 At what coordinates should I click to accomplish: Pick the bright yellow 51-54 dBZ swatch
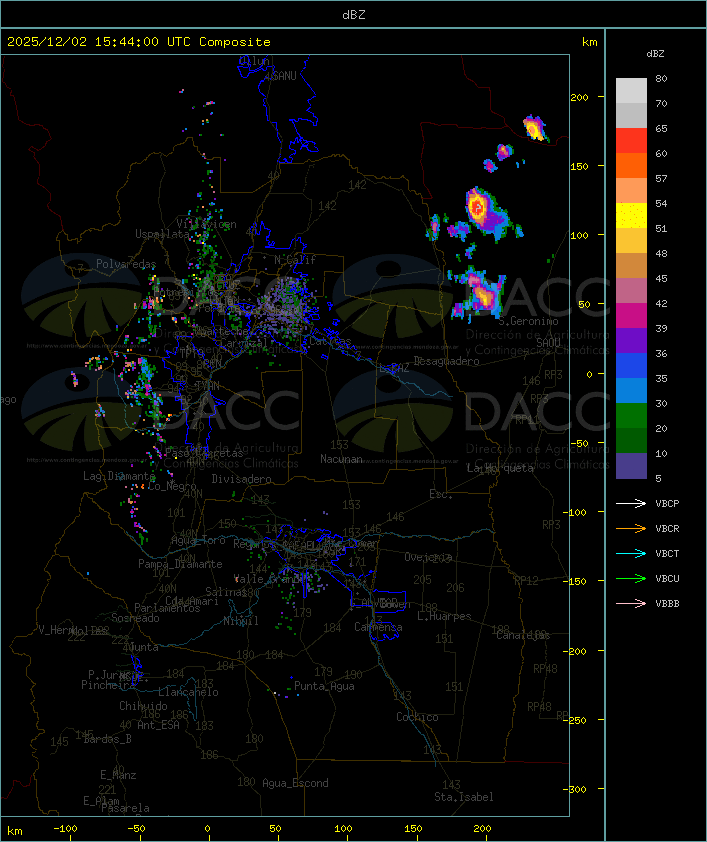click(x=631, y=216)
